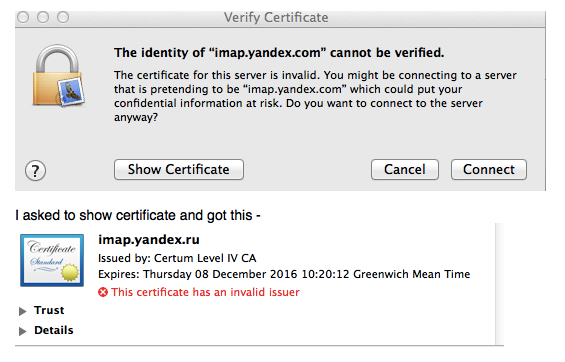
Task: Click the certificate expiry date line
Action: click(284, 274)
